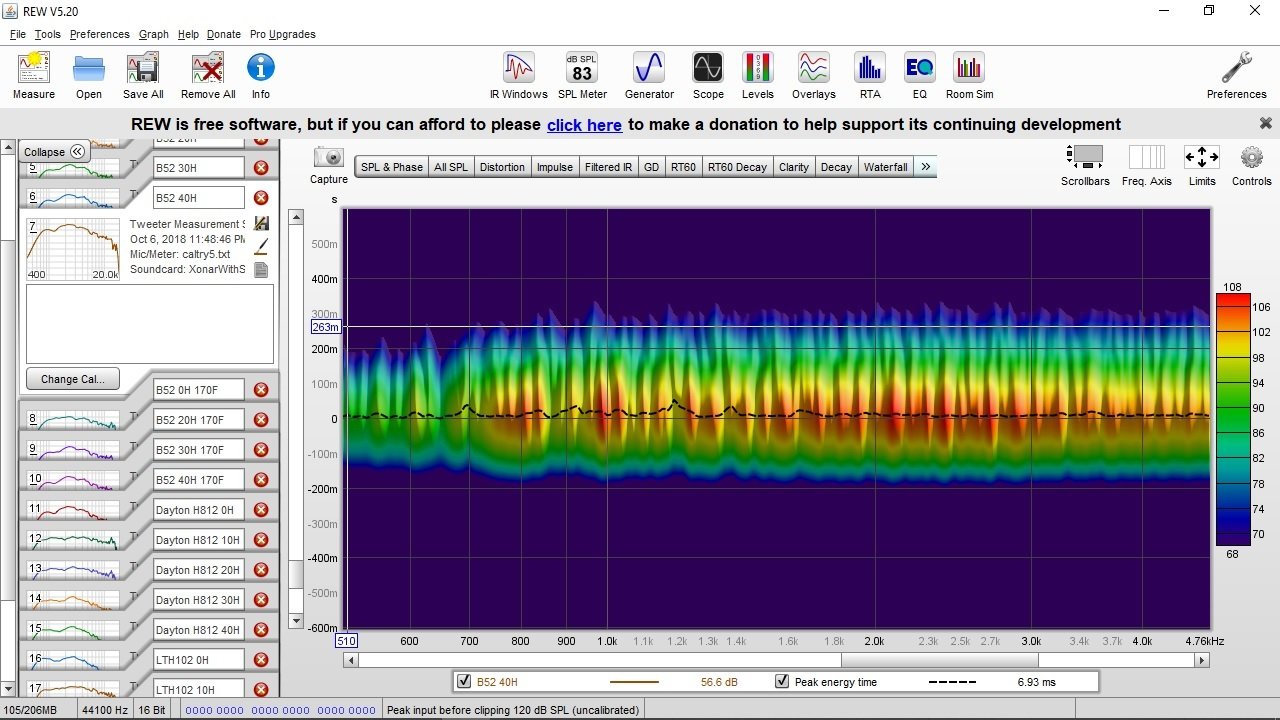
Task: Open a measurement file using the Open icon
Action: pos(88,70)
